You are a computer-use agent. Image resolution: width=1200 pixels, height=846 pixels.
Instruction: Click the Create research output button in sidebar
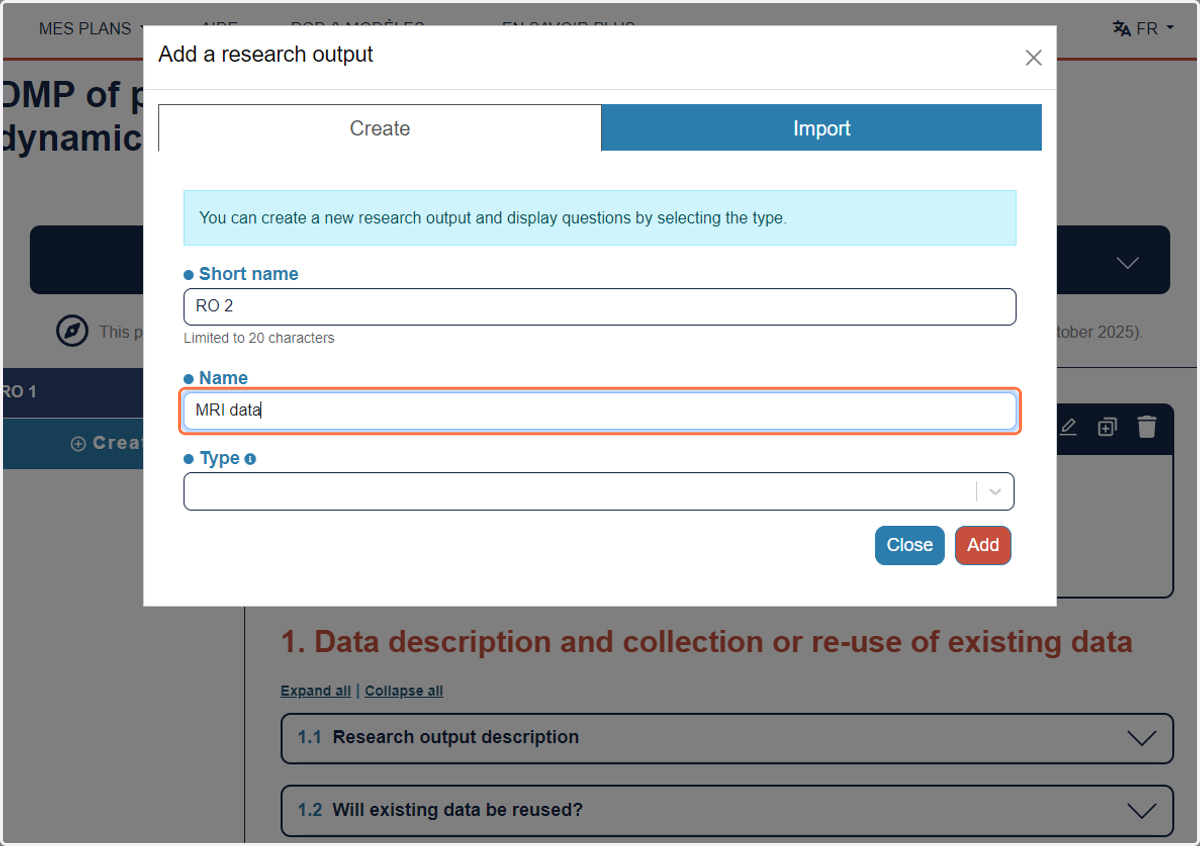[x=74, y=443]
